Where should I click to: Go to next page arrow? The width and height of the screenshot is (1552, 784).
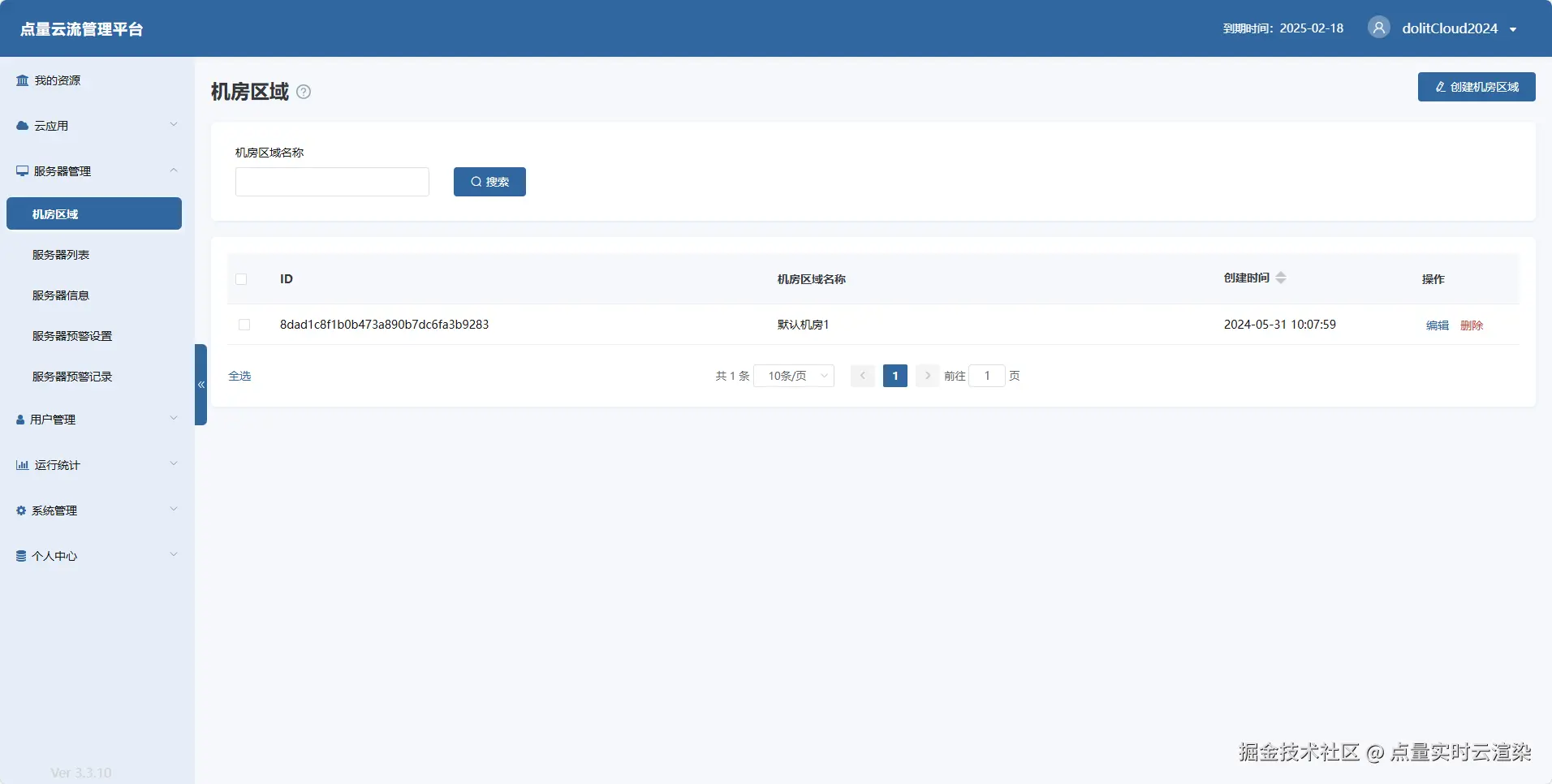927,376
